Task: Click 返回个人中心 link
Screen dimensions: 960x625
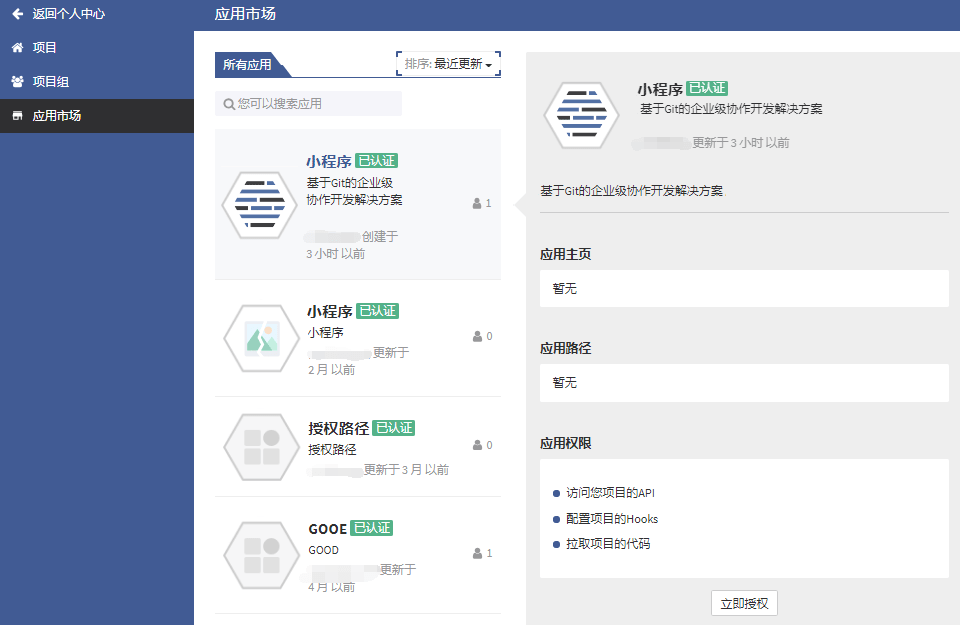Action: click(68, 14)
